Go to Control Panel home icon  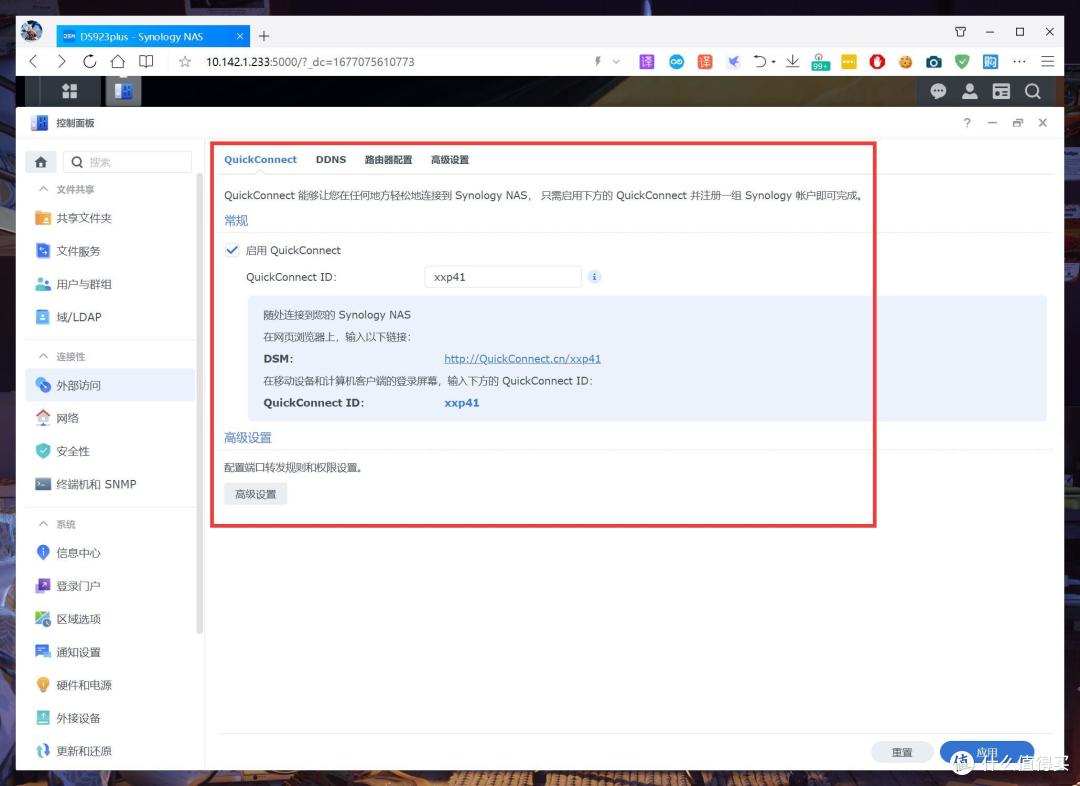tap(41, 162)
